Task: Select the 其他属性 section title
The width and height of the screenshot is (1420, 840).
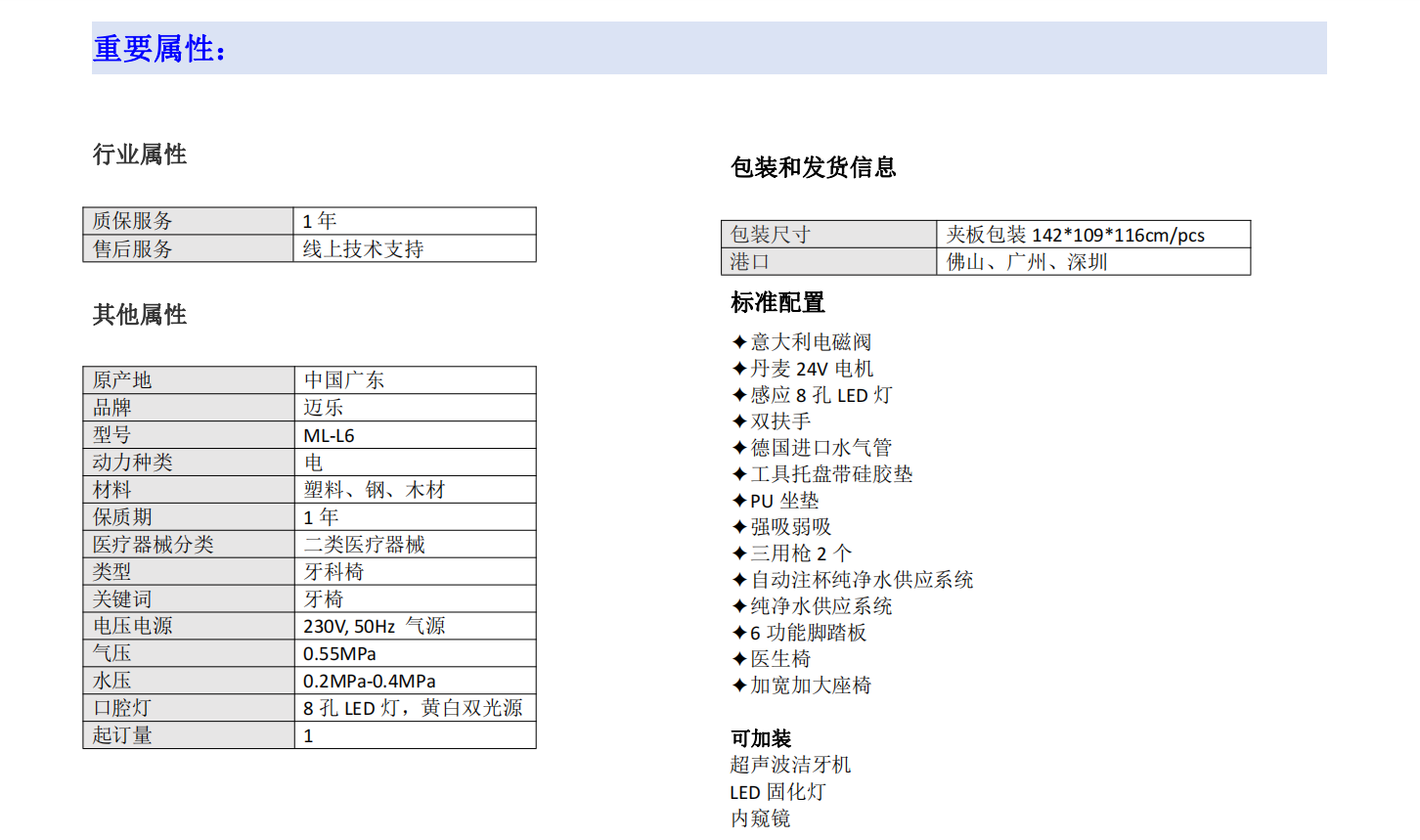Action: point(140,315)
